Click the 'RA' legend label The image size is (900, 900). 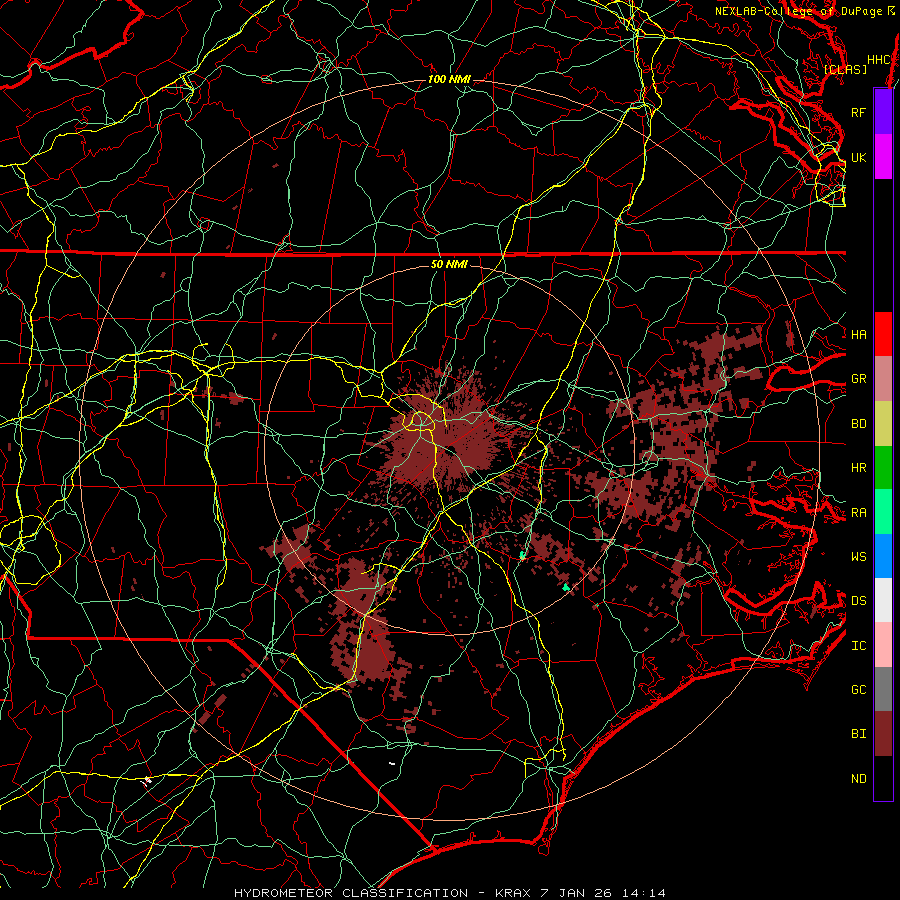coord(858,513)
